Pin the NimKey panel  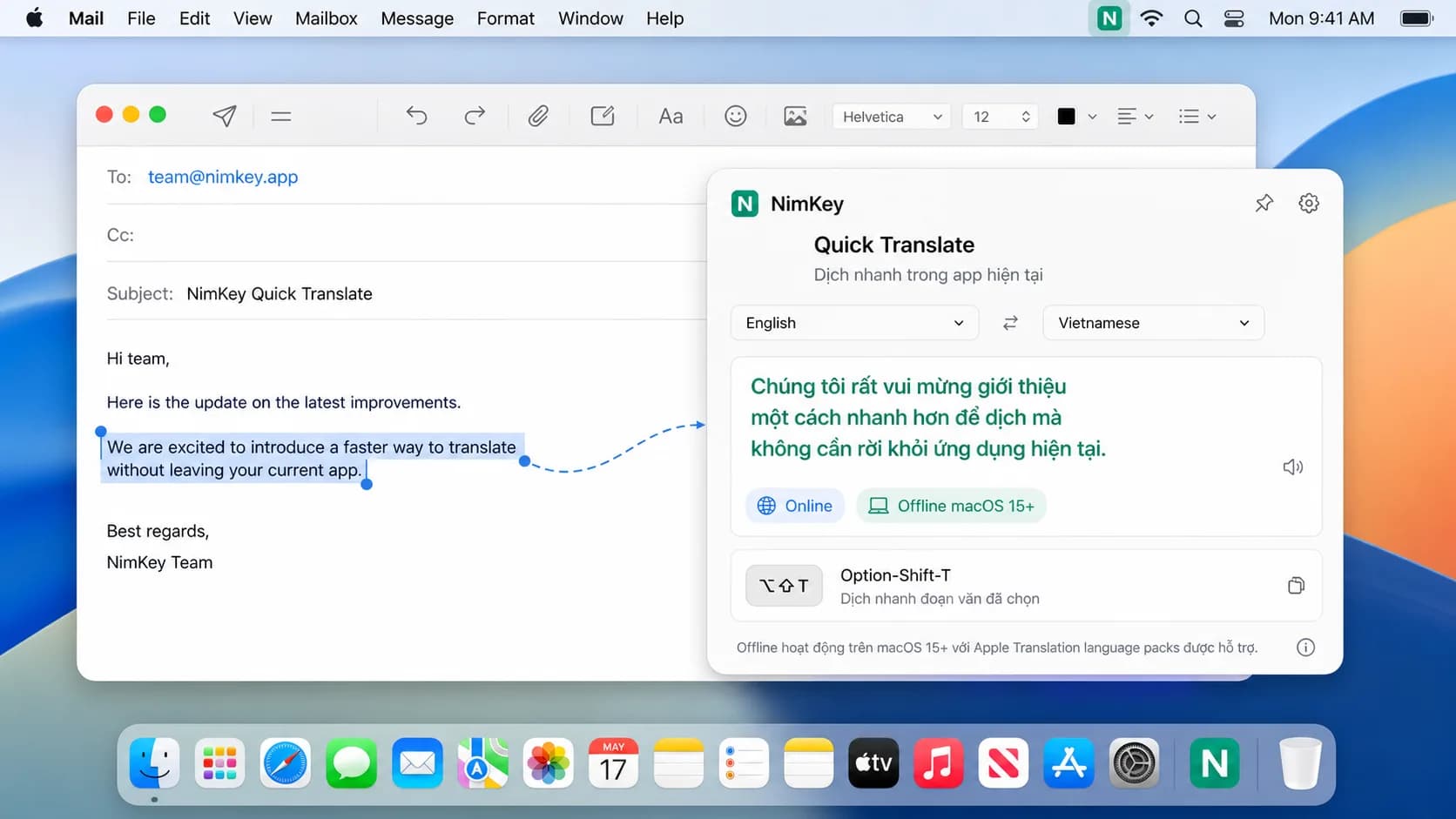coord(1264,203)
